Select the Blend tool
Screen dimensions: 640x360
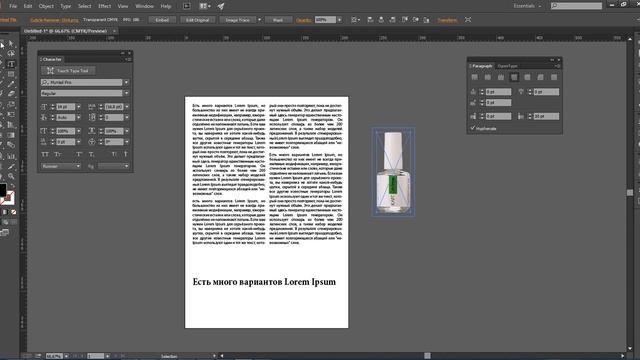[x=11, y=145]
